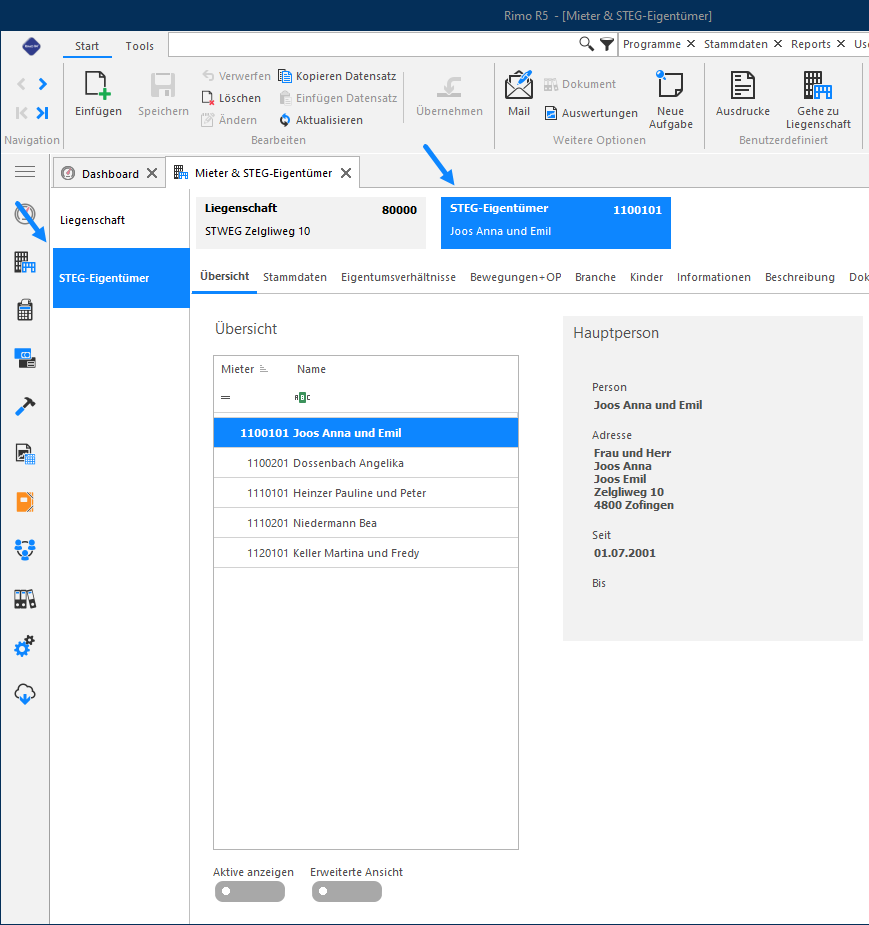Image resolution: width=869 pixels, height=925 pixels.
Task: Refresh with Aktualisieren
Action: click(x=321, y=120)
